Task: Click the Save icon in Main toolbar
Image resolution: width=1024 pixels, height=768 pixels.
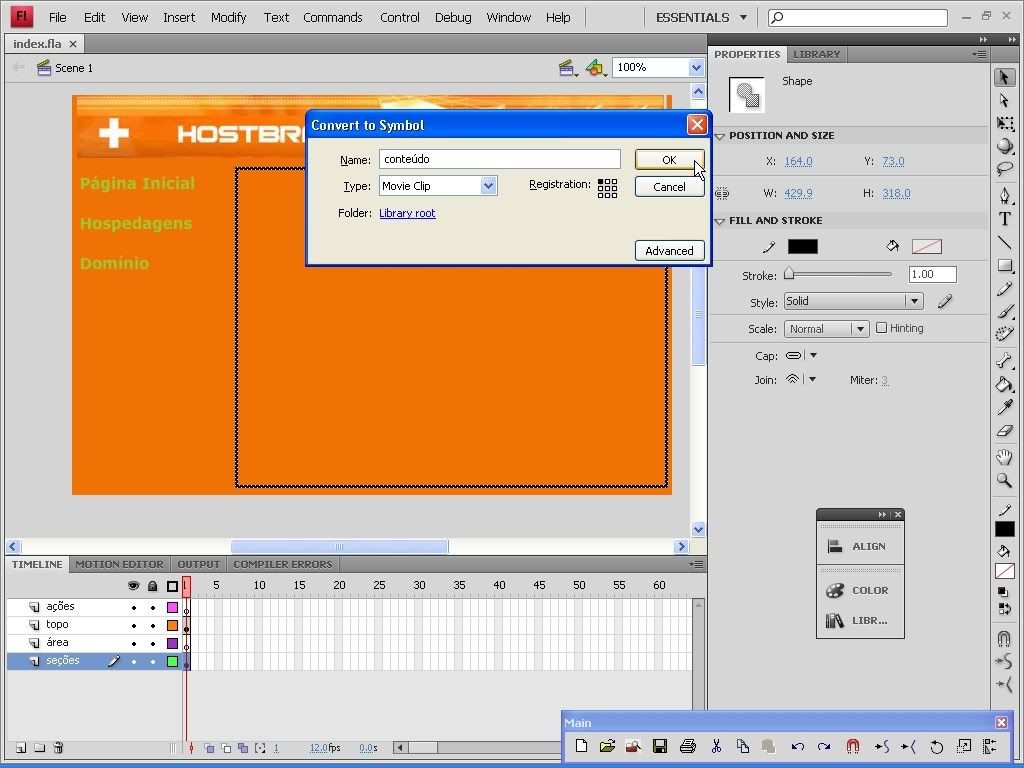Action: [660, 746]
